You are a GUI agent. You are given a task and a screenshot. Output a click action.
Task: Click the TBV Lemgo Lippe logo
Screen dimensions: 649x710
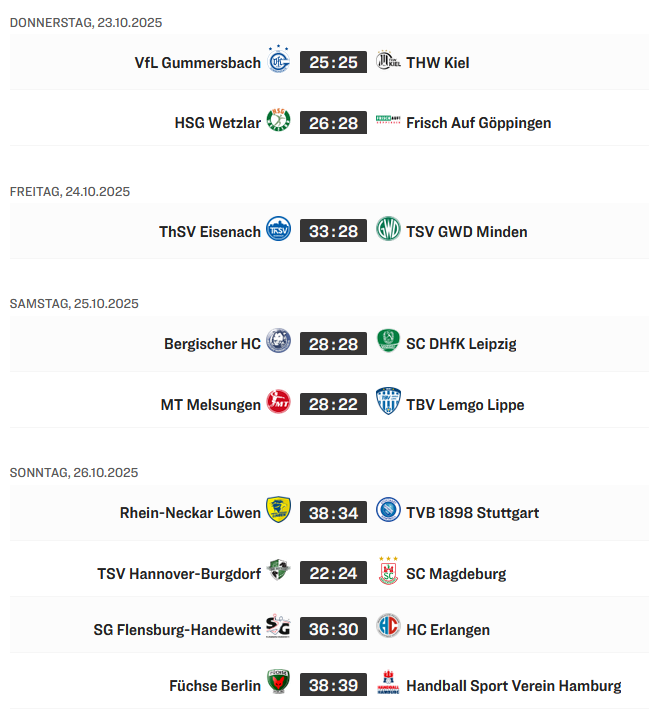(388, 403)
